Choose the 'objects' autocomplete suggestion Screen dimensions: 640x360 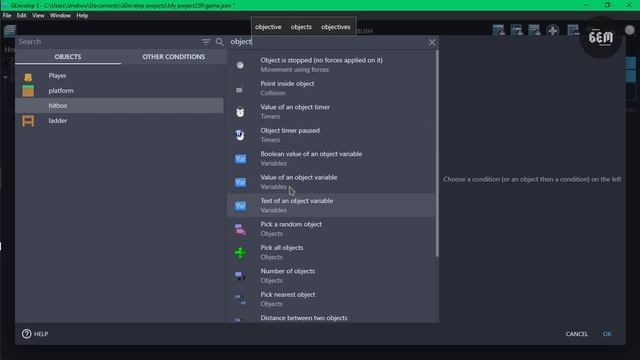tap(301, 27)
